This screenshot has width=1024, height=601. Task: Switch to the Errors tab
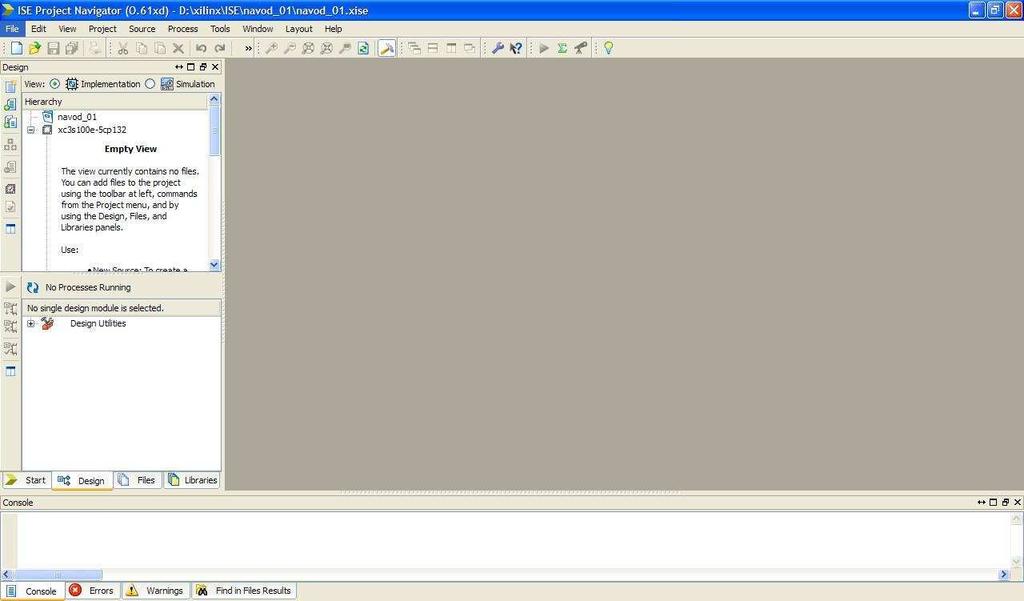(92, 591)
